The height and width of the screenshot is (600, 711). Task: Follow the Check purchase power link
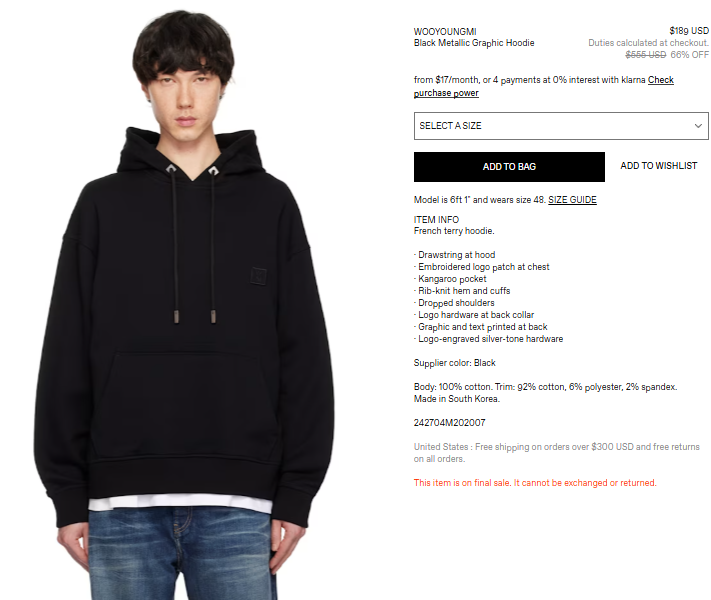(544, 86)
